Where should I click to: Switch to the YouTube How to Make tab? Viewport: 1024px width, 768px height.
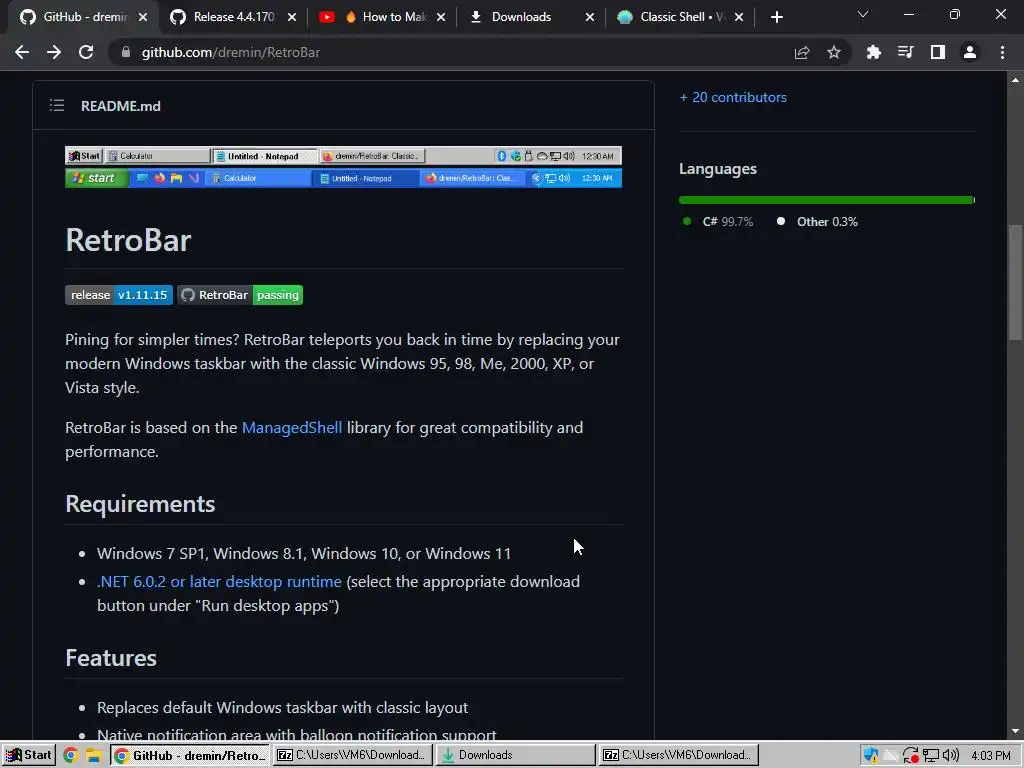[382, 17]
